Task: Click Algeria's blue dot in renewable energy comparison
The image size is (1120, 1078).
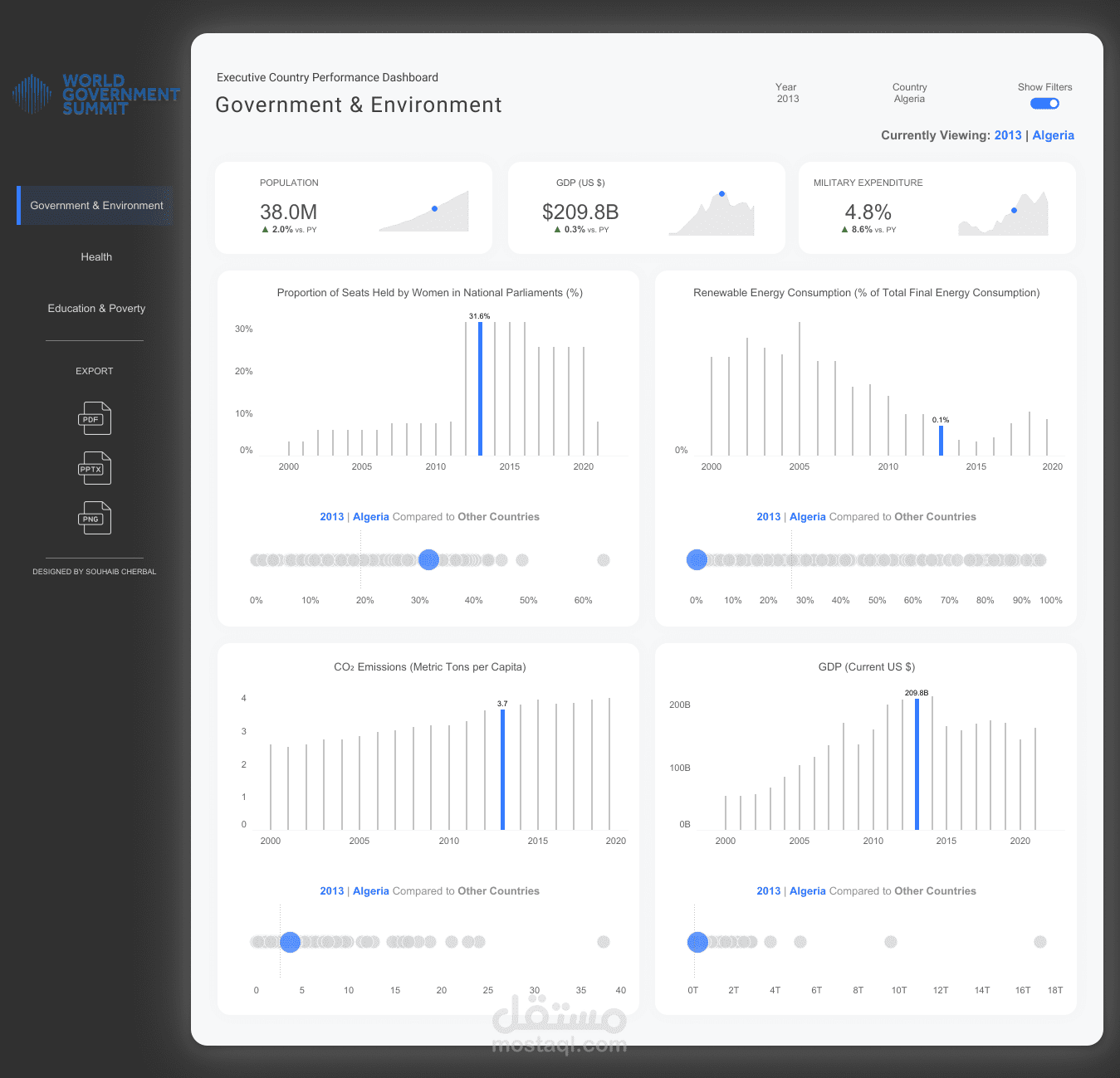Action: coord(697,560)
